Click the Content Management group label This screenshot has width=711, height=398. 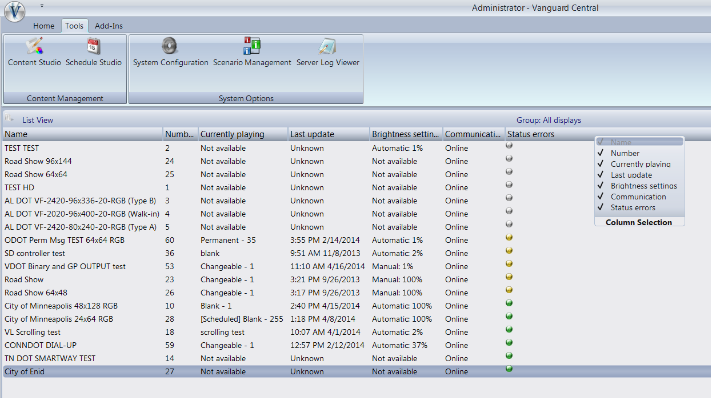click(65, 98)
